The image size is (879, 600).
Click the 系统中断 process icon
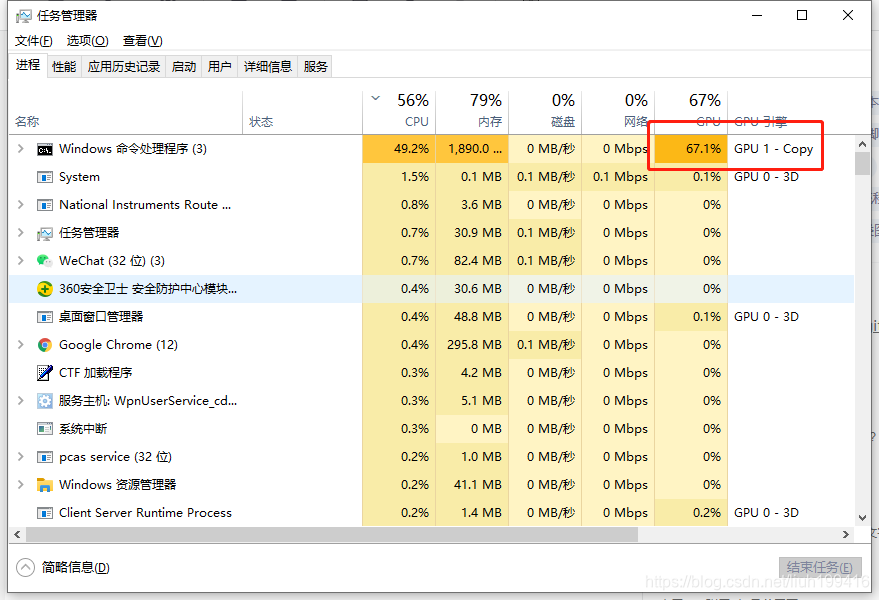tap(45, 429)
